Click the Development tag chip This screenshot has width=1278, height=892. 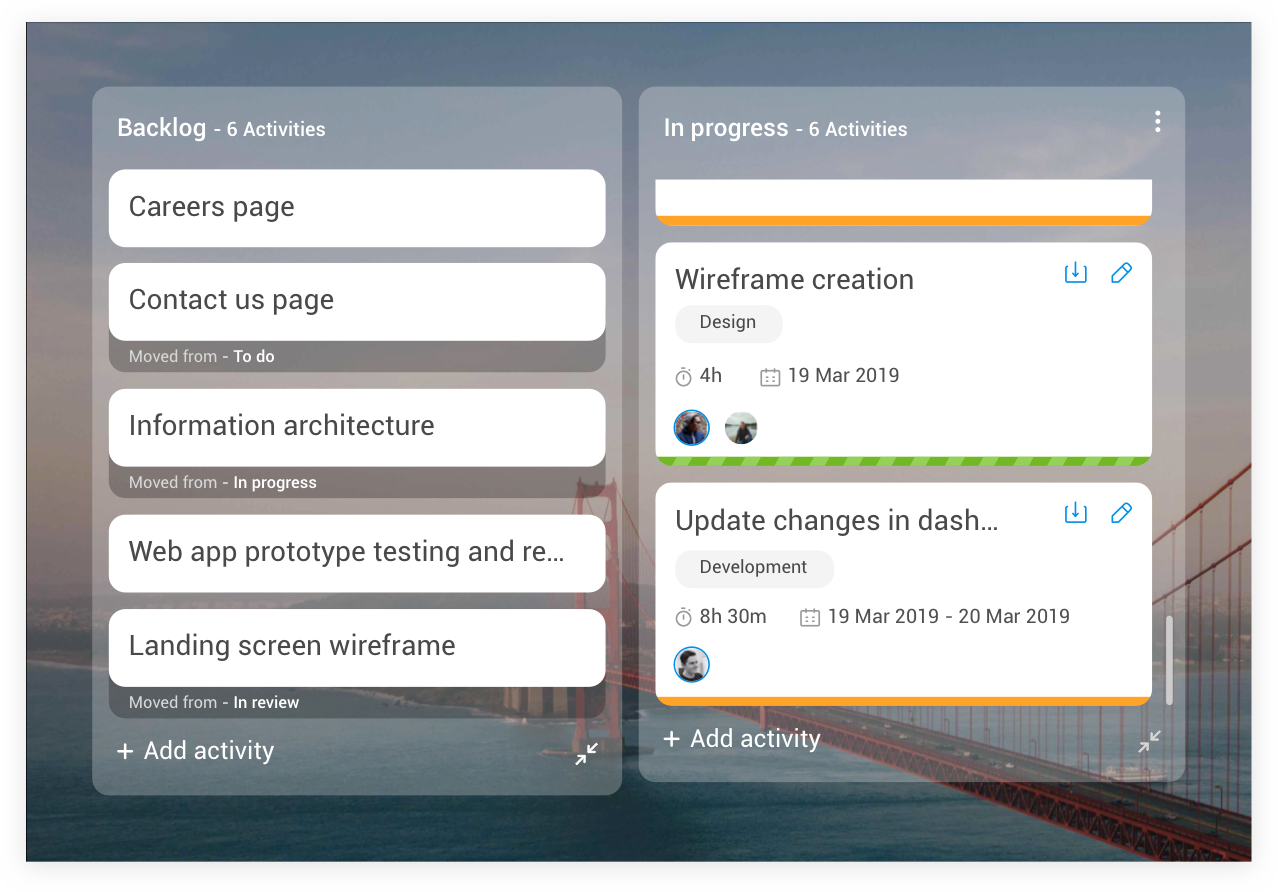[754, 568]
